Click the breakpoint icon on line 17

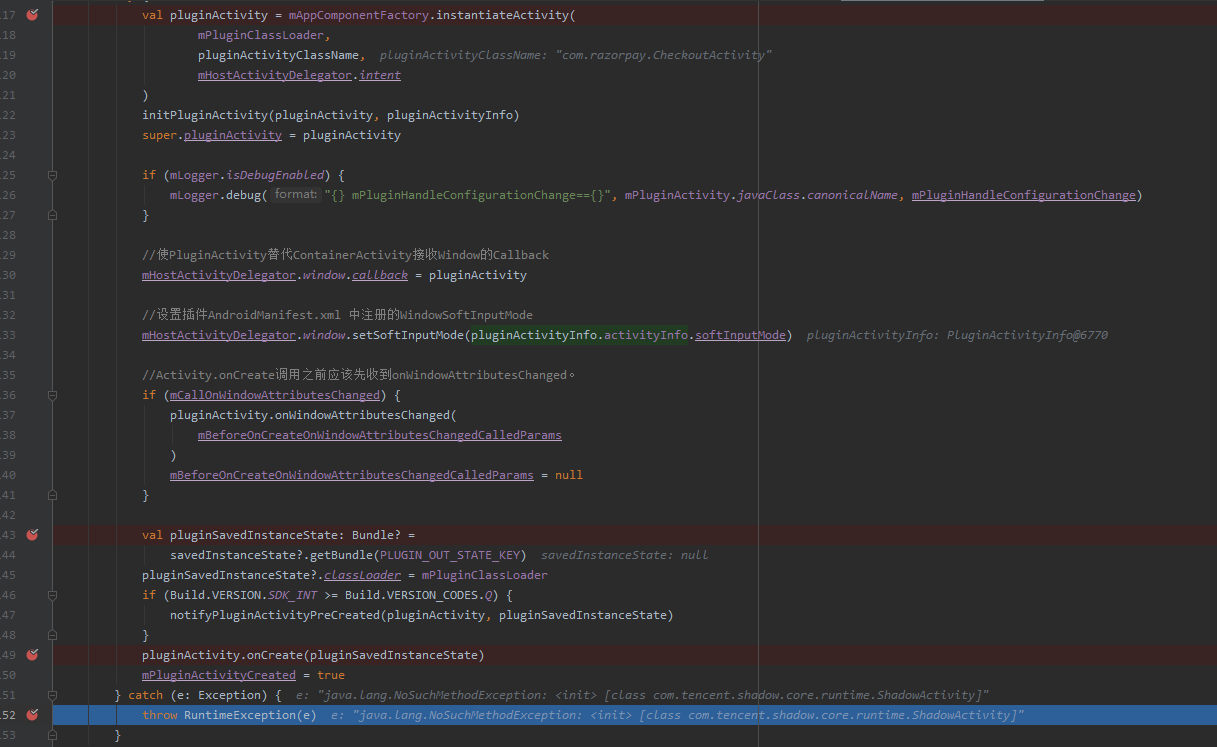(33, 15)
